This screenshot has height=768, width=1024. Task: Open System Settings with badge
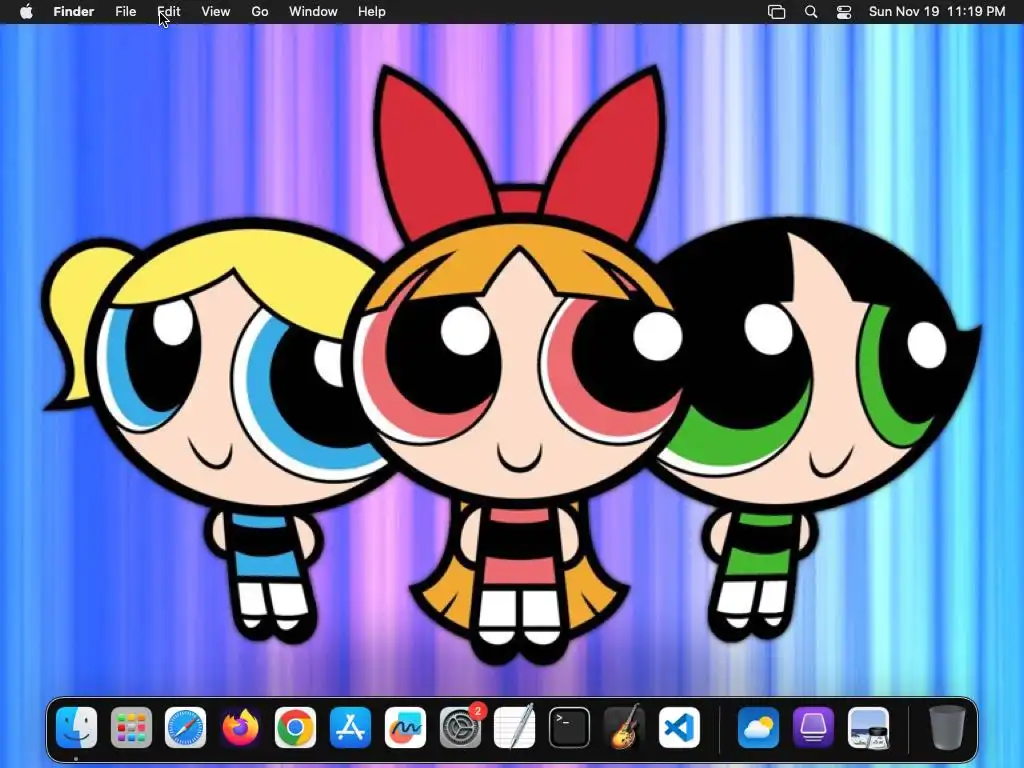click(460, 726)
